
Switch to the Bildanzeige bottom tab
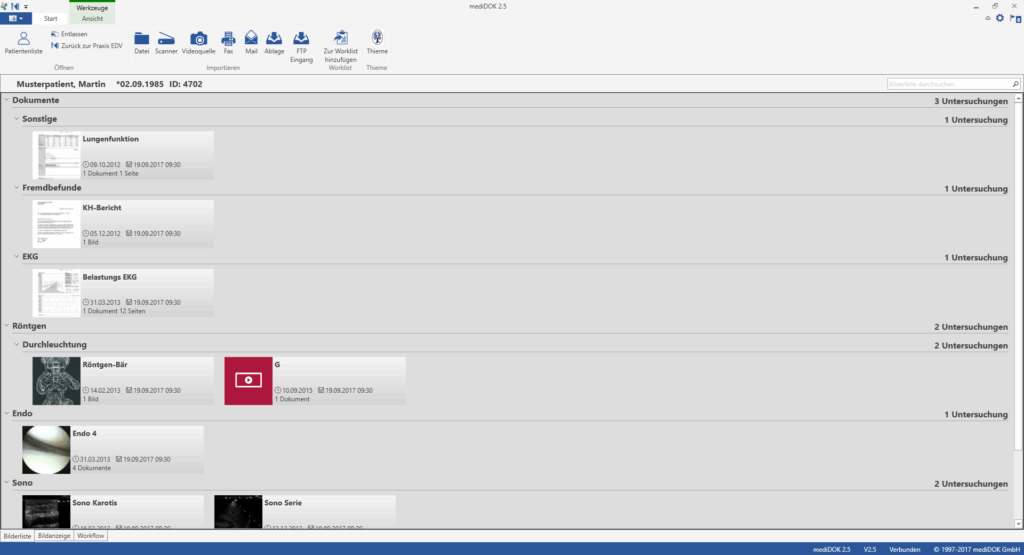54,536
